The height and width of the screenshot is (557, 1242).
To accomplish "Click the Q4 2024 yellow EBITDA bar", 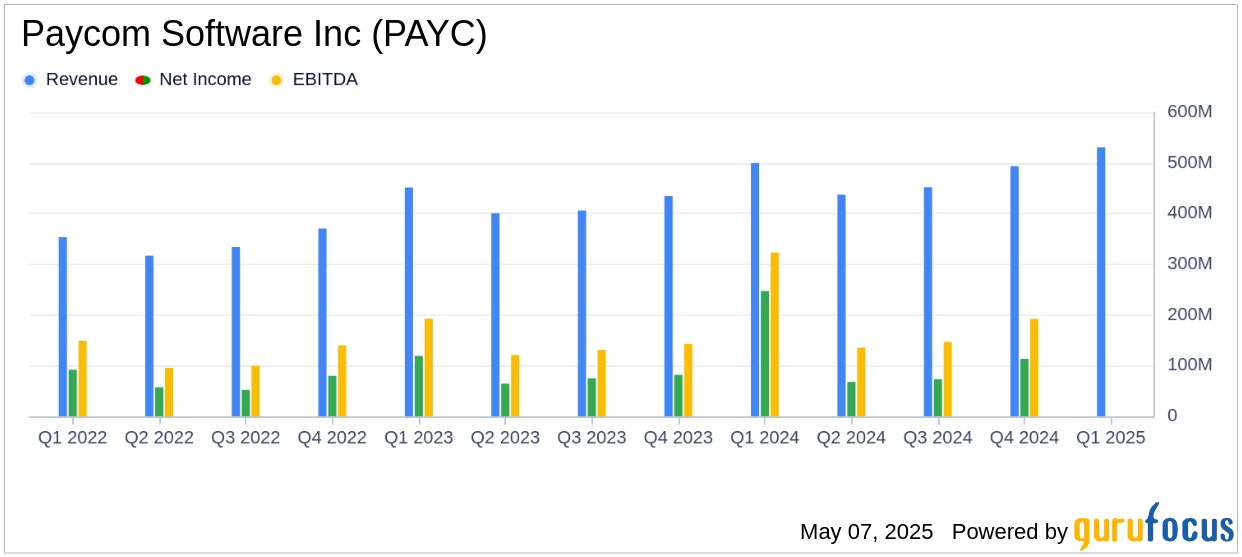I will click(1034, 368).
